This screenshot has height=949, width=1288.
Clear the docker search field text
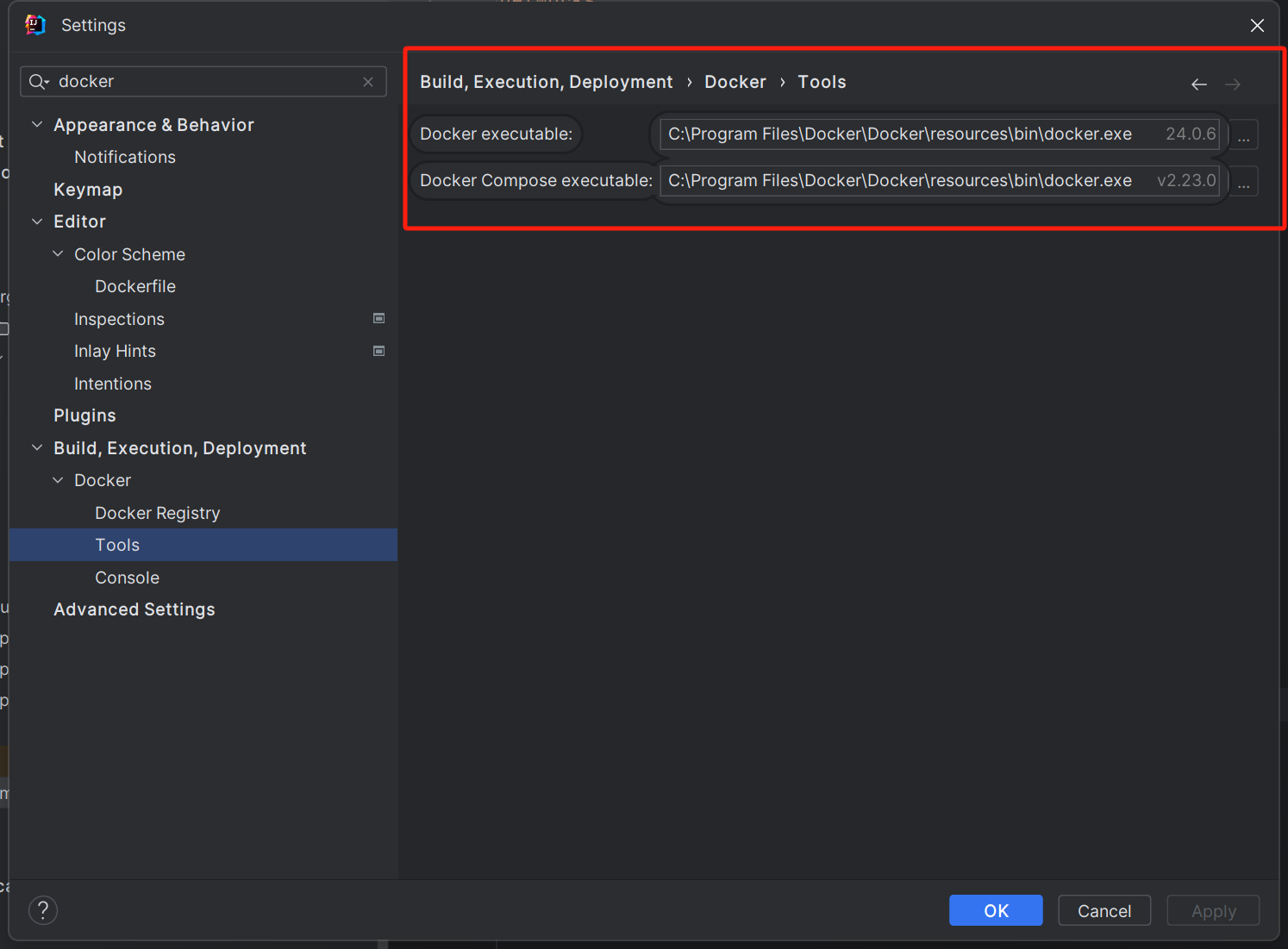pos(368,82)
